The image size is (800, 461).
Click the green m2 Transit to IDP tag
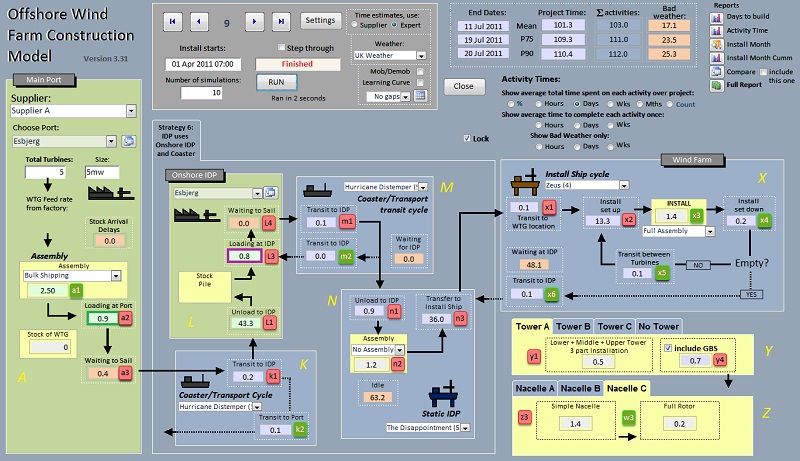pyautogui.click(x=346, y=256)
